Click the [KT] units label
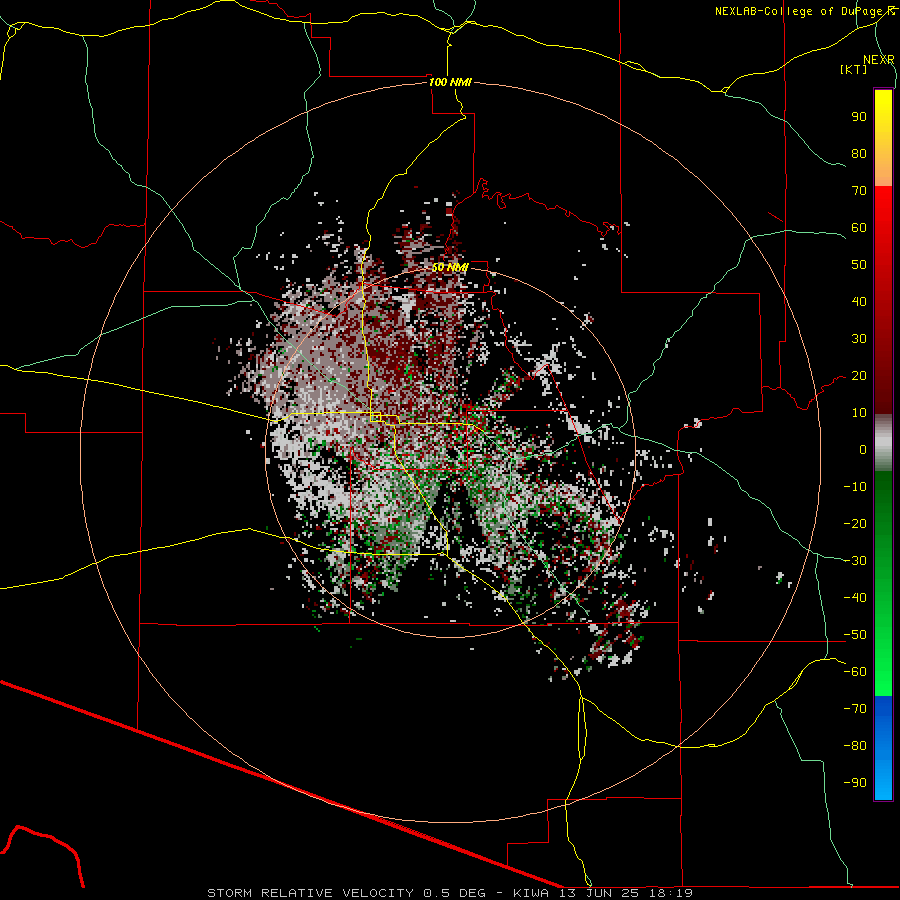The height and width of the screenshot is (900, 900). [853, 69]
